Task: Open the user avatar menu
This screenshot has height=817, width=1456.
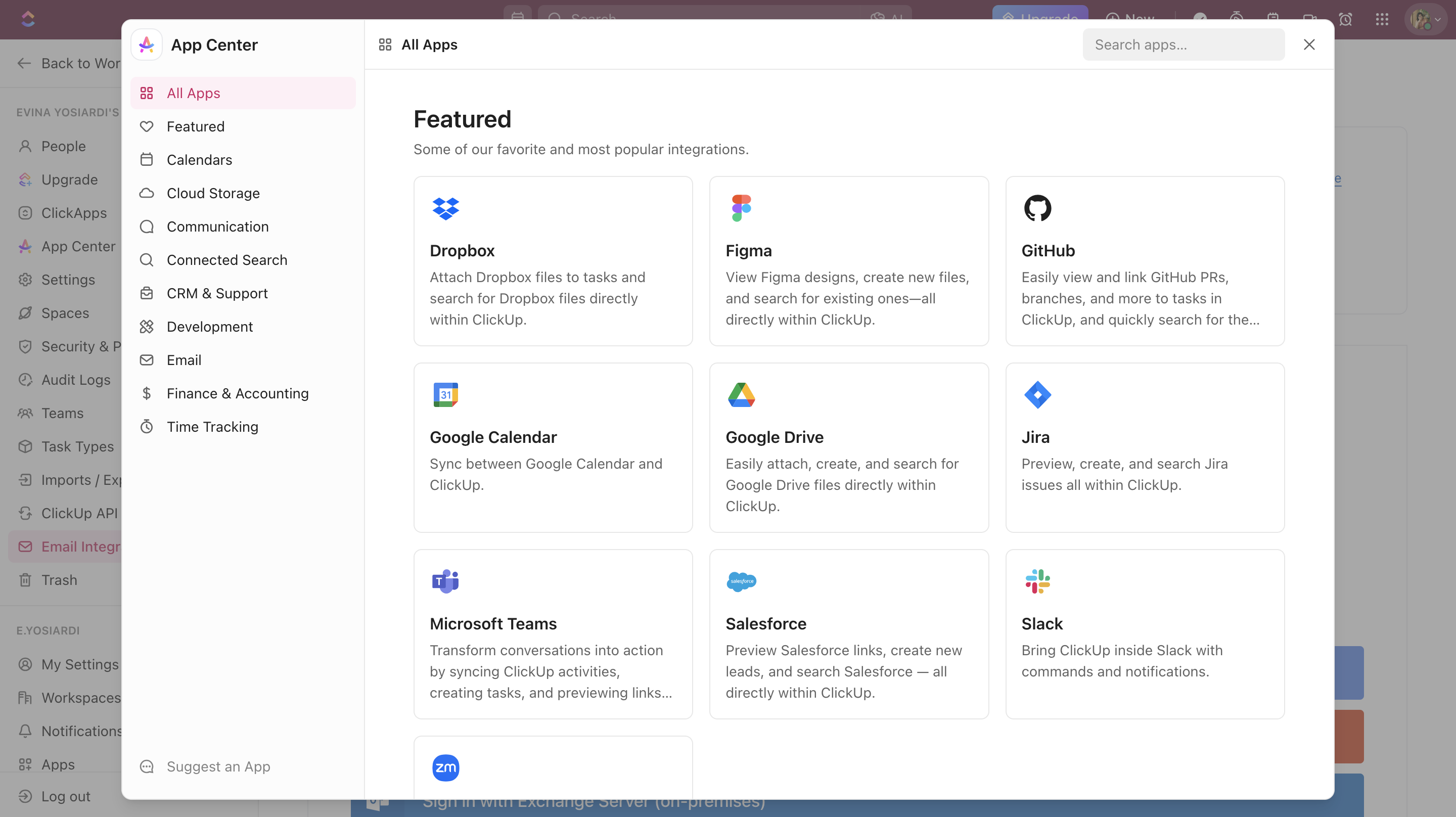Action: tap(1425, 19)
